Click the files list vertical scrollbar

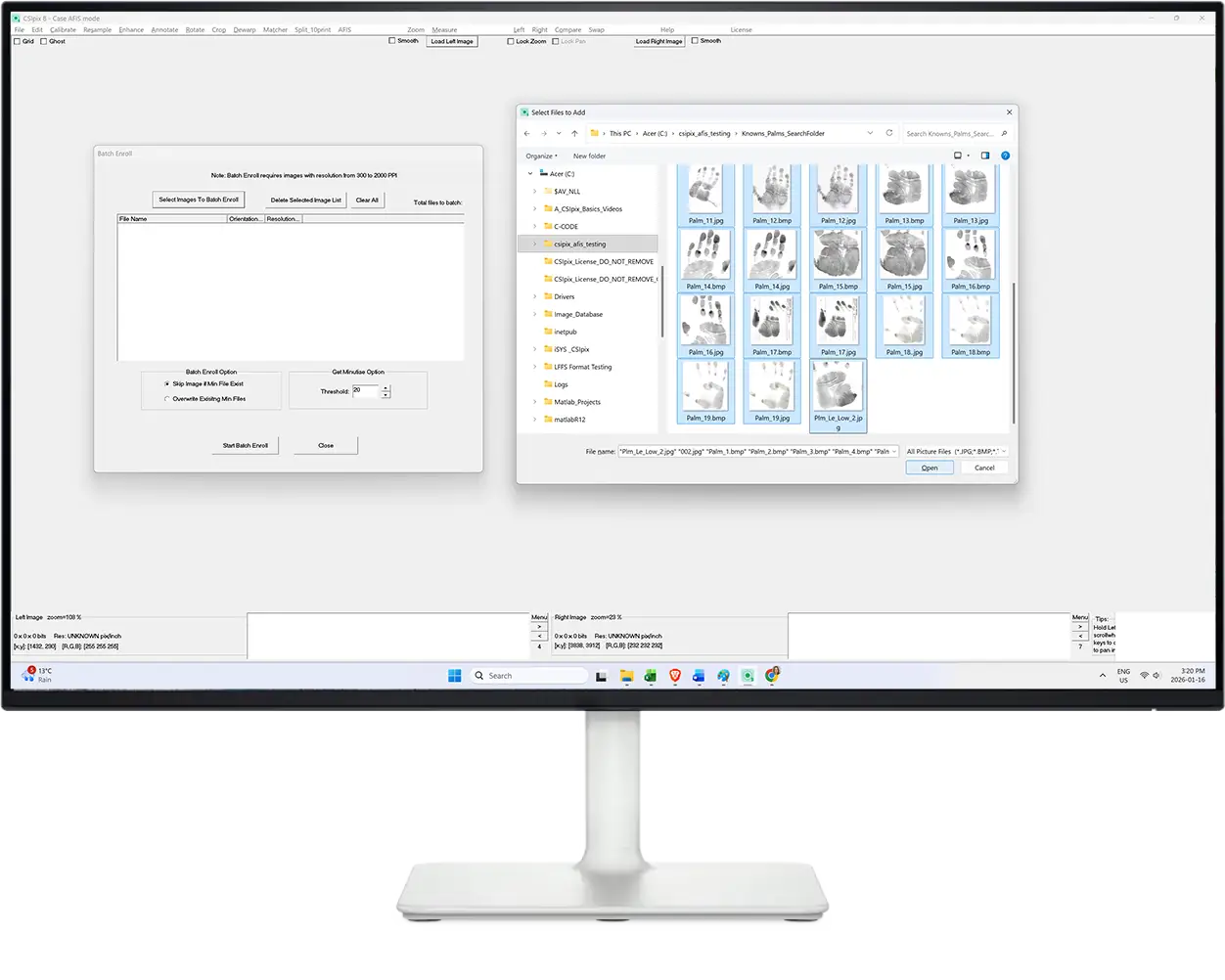point(1014,352)
